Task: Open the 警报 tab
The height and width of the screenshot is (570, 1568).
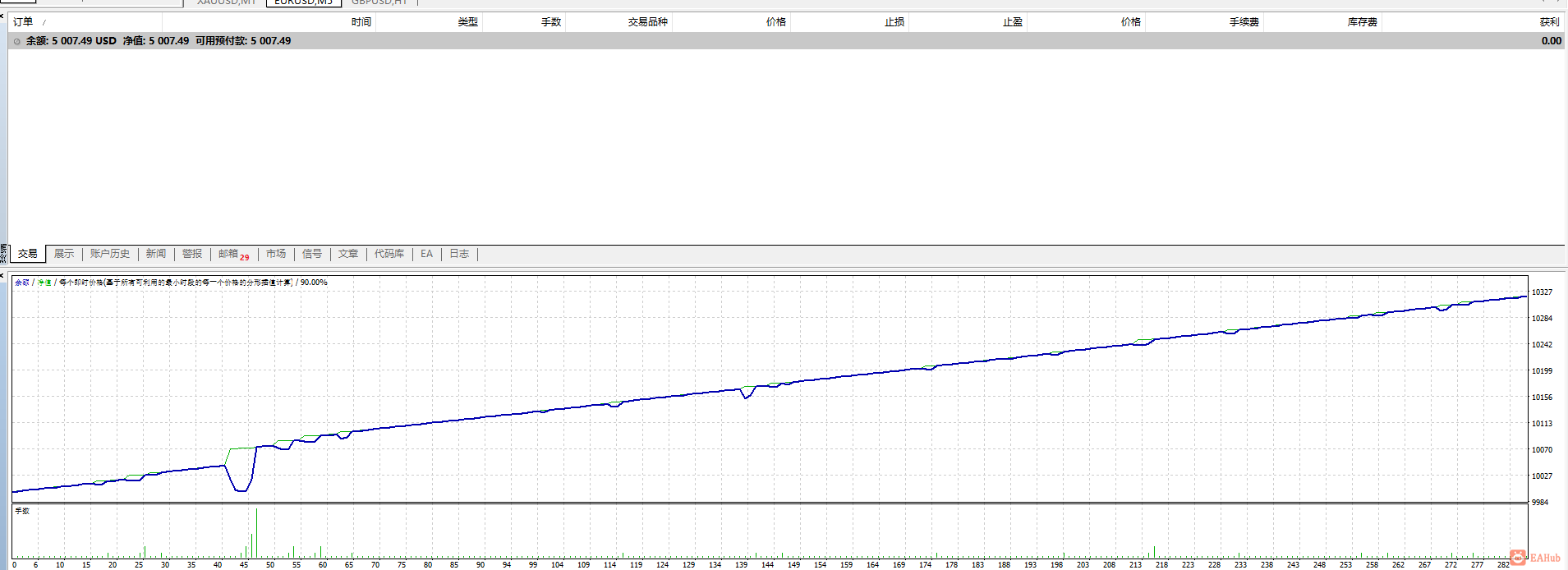Action: point(192,254)
